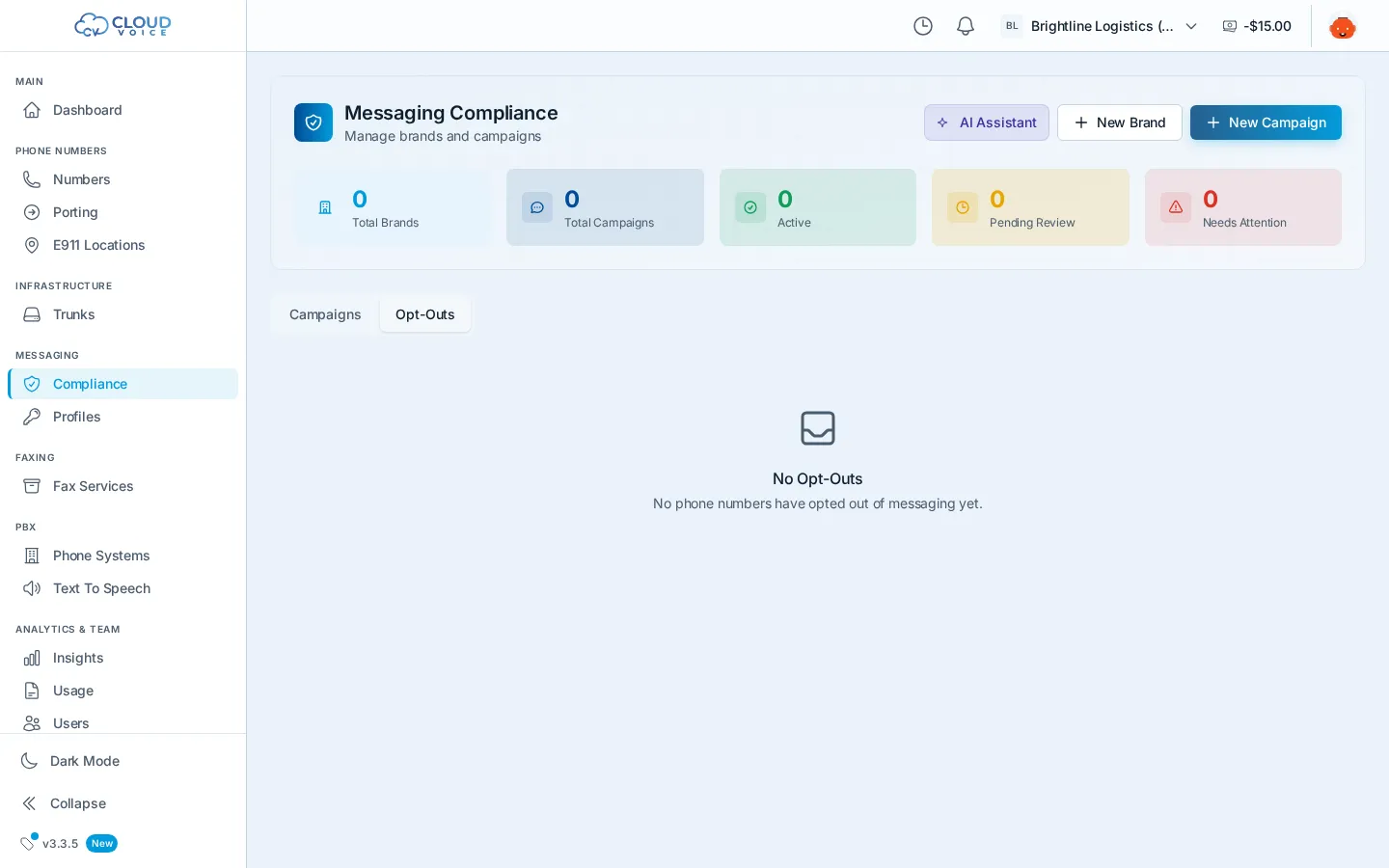Click the Collapse double-chevron icon
The image size is (1389, 868).
[x=30, y=803]
